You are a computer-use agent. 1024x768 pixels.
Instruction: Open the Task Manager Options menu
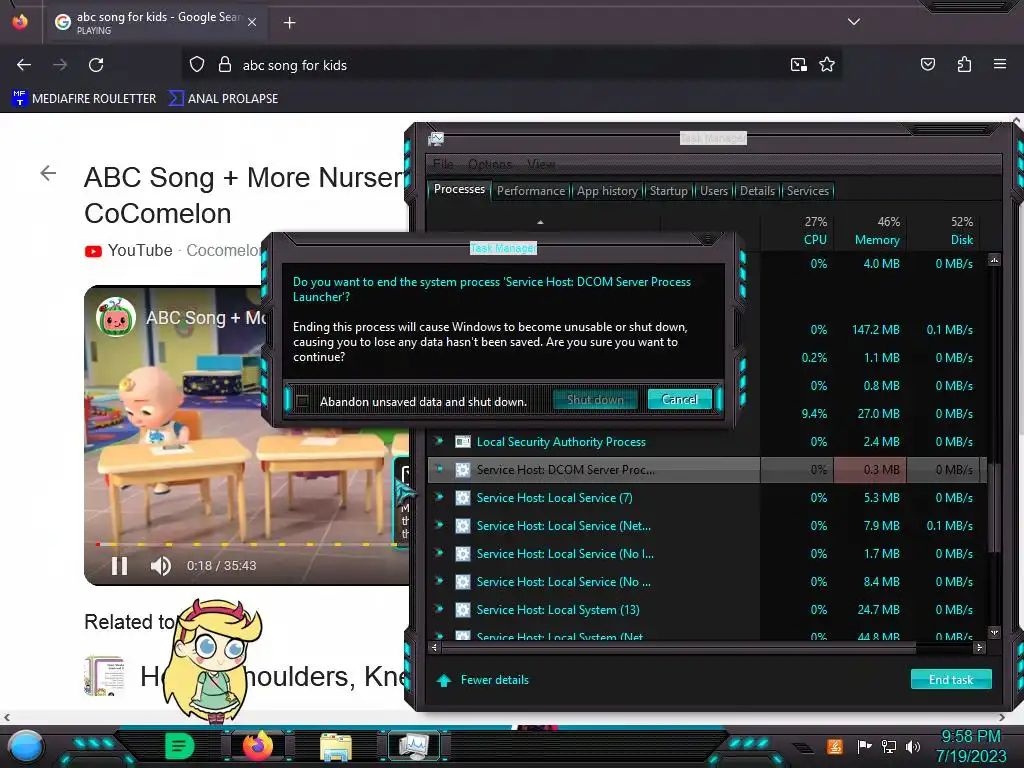pyautogui.click(x=490, y=164)
